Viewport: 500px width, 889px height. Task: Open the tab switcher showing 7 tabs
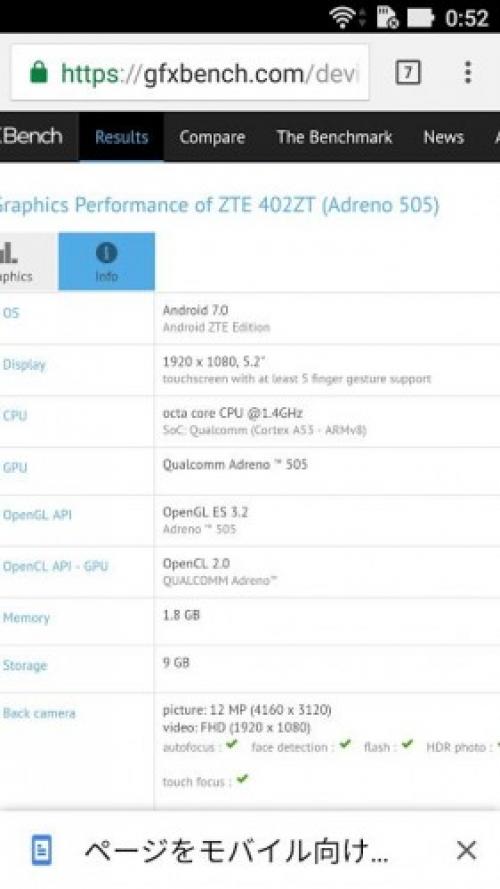click(x=408, y=73)
